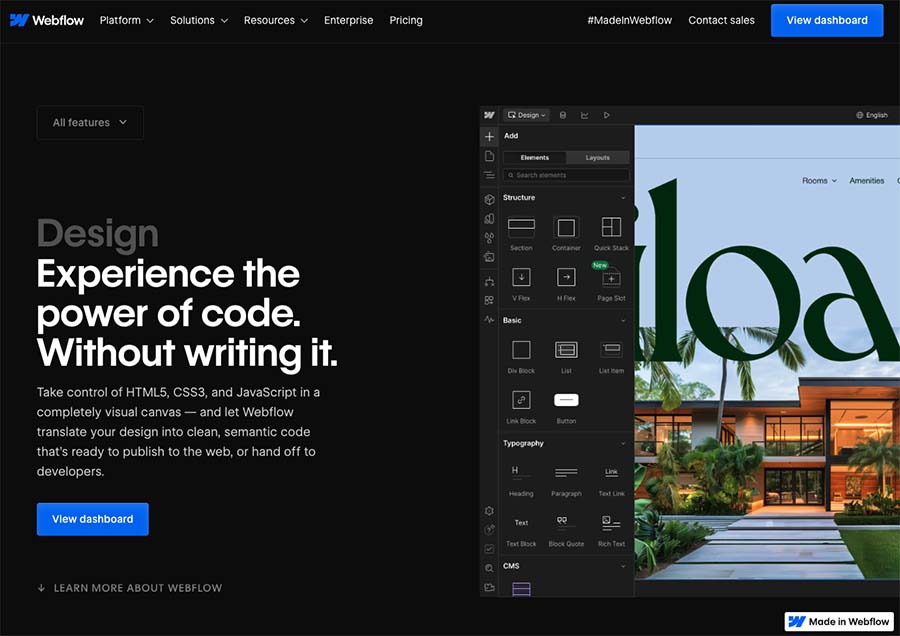Screen dimensions: 900x636
Task: Open the Pages panel icon
Action: 489,156
